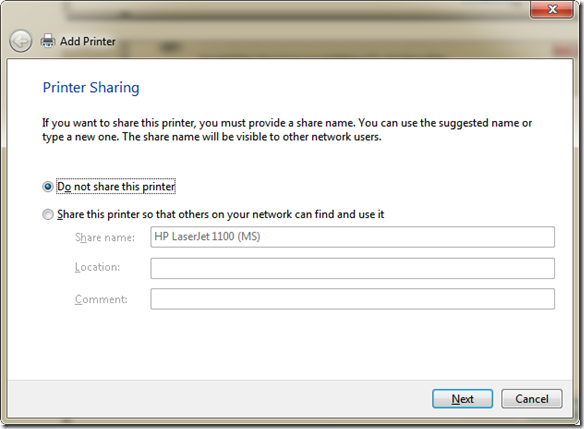Proceed with the Next button

[462, 399]
